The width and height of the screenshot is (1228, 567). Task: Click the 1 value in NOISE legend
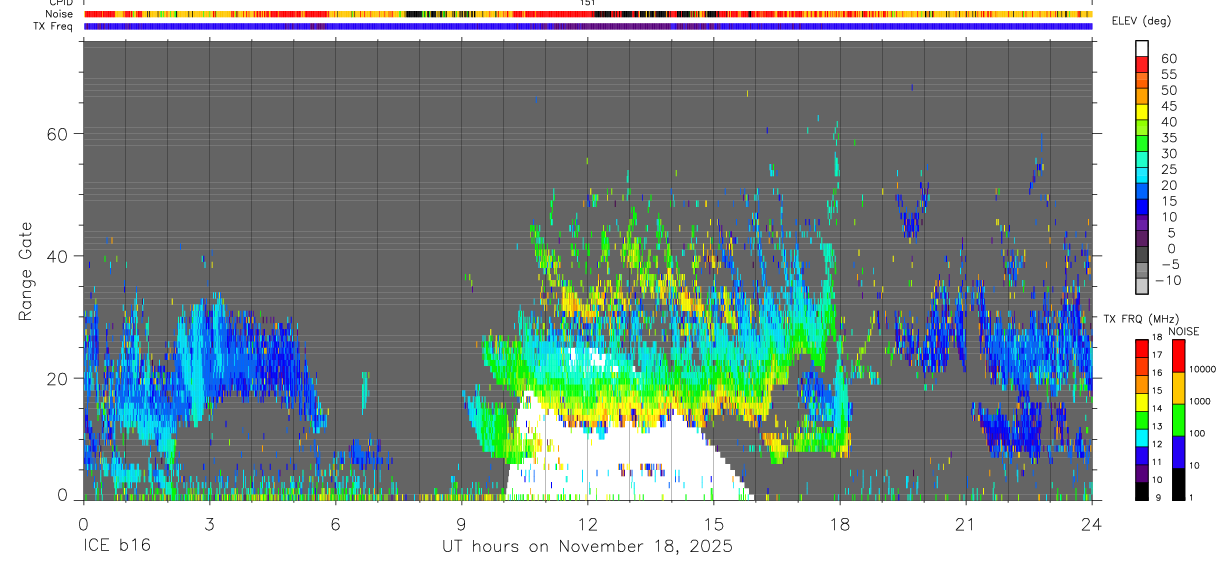coord(1191,498)
